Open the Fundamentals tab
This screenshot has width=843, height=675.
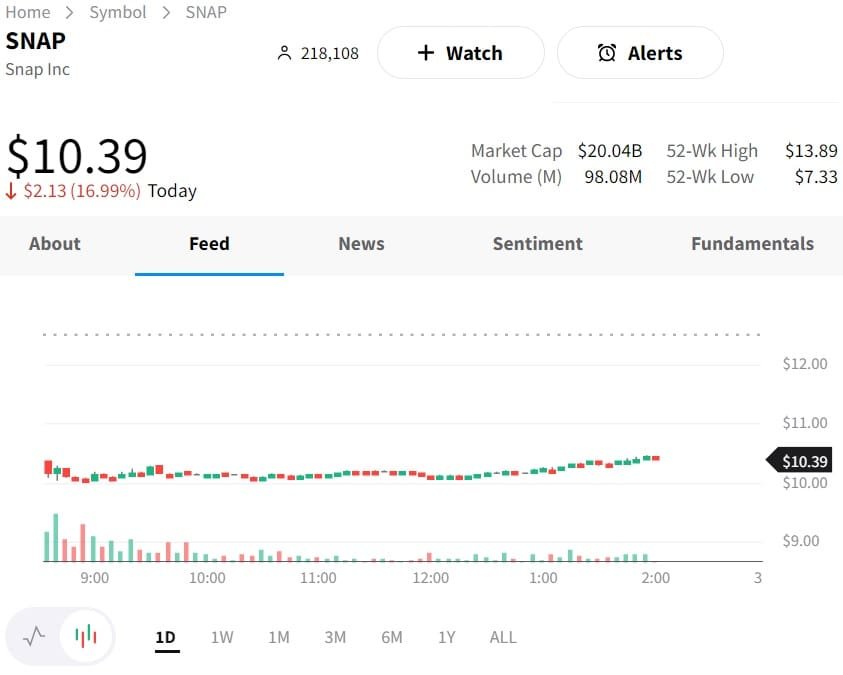point(752,243)
